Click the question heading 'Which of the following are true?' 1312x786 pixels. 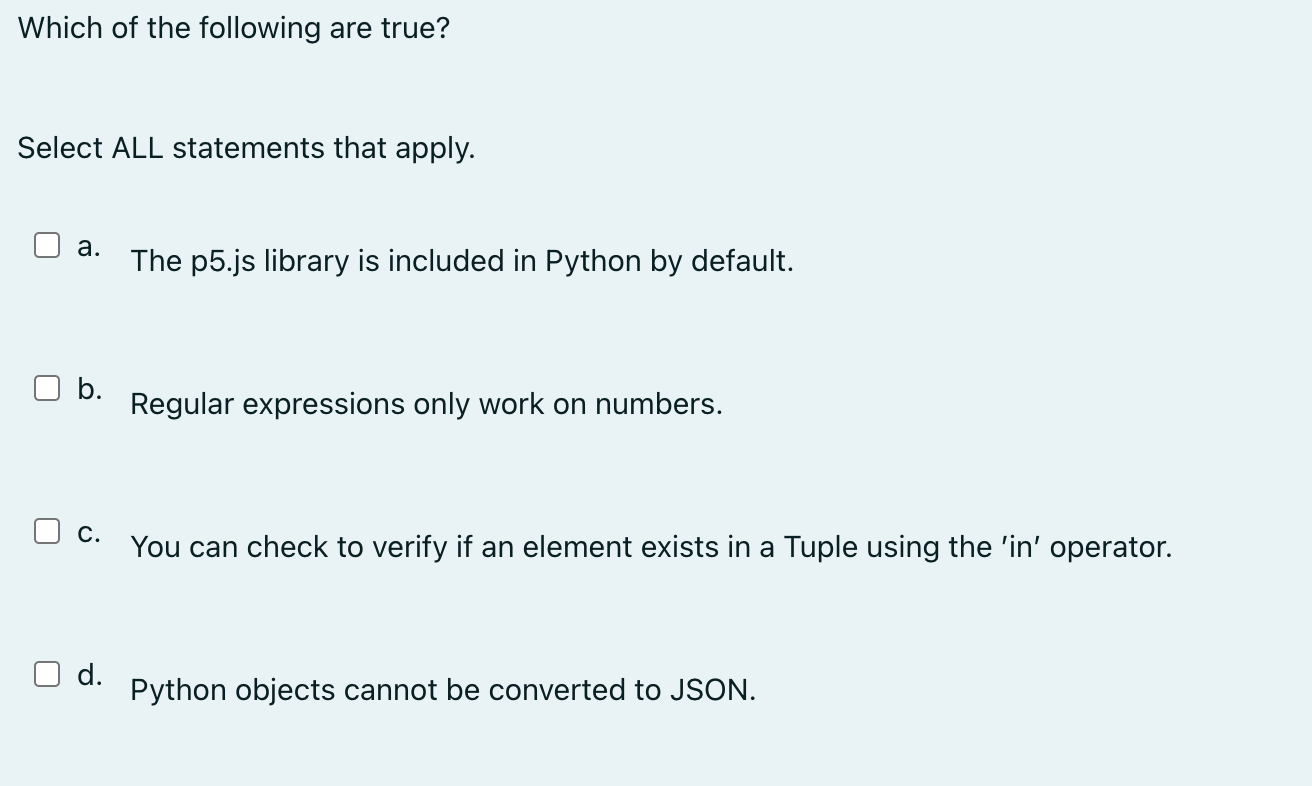point(233,28)
